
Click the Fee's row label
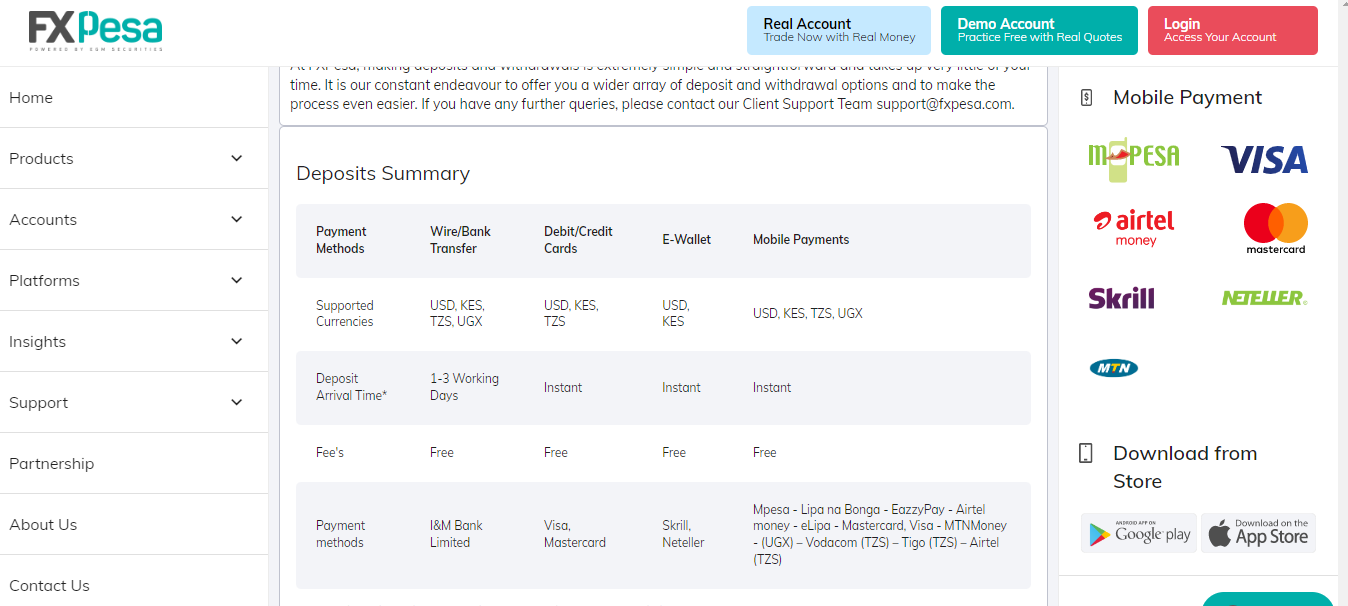point(330,453)
